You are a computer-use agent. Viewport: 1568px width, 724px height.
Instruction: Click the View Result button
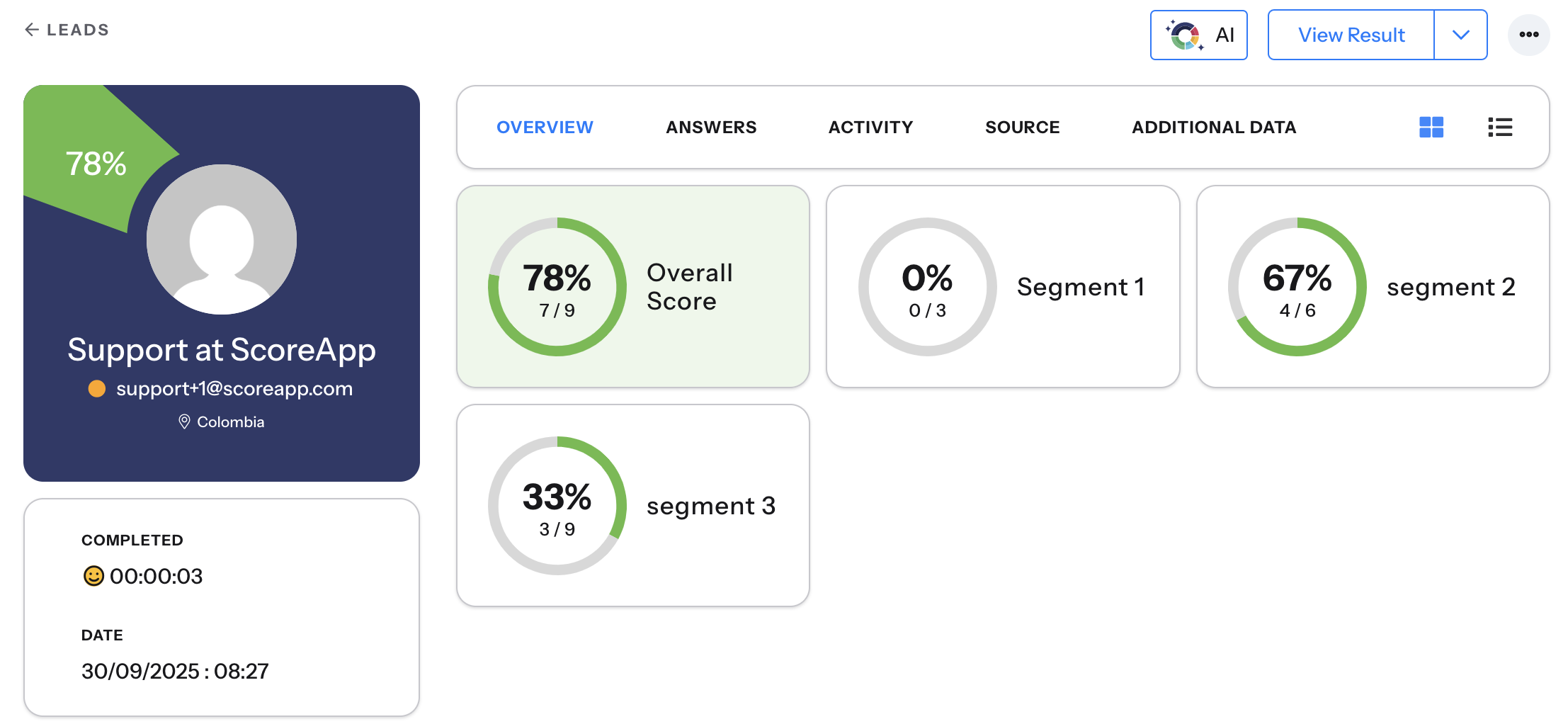pyautogui.click(x=1351, y=35)
